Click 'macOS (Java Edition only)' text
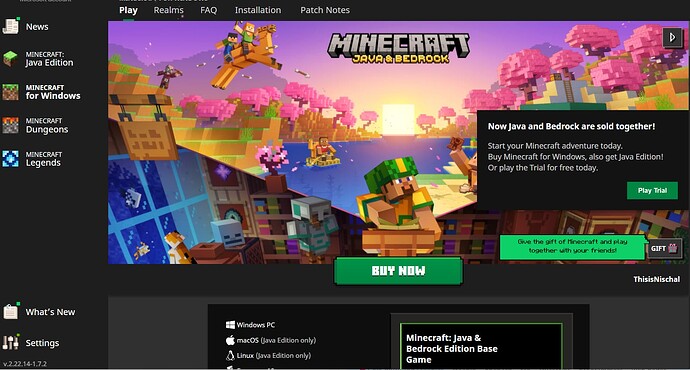Screen dimensions: 690x370 (x=276, y=340)
